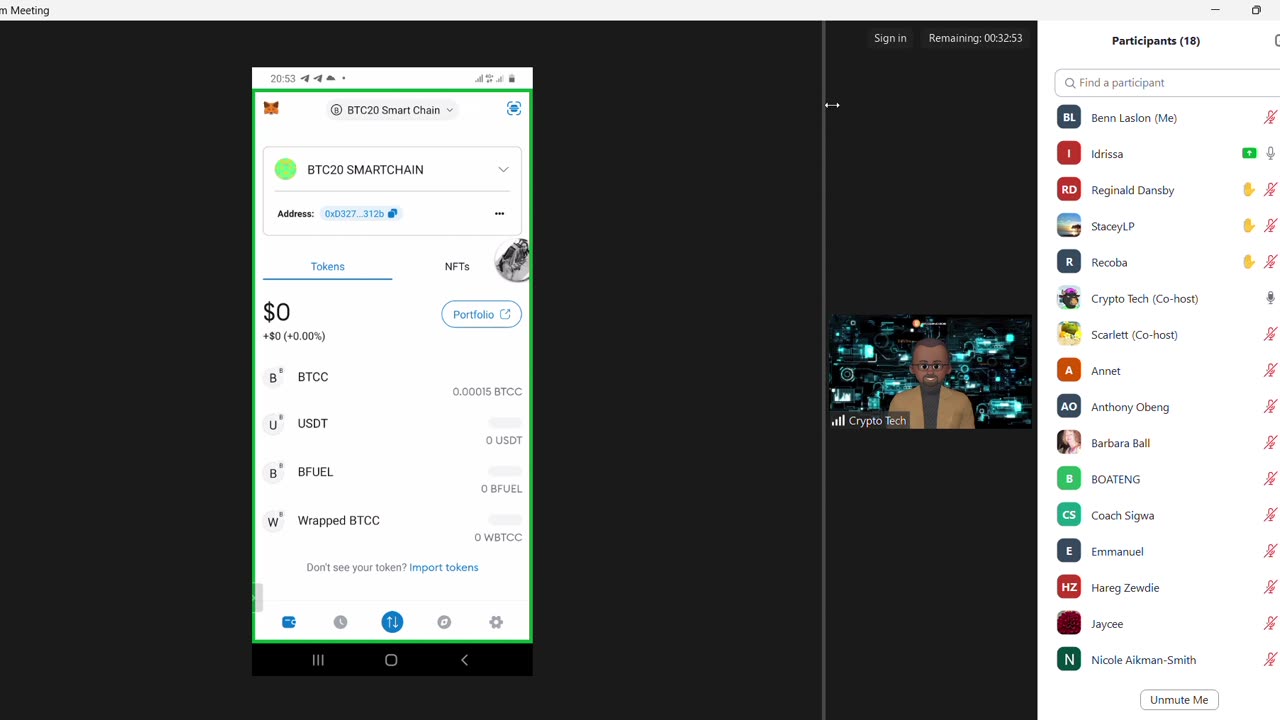Click the Sign in button

click(x=890, y=38)
